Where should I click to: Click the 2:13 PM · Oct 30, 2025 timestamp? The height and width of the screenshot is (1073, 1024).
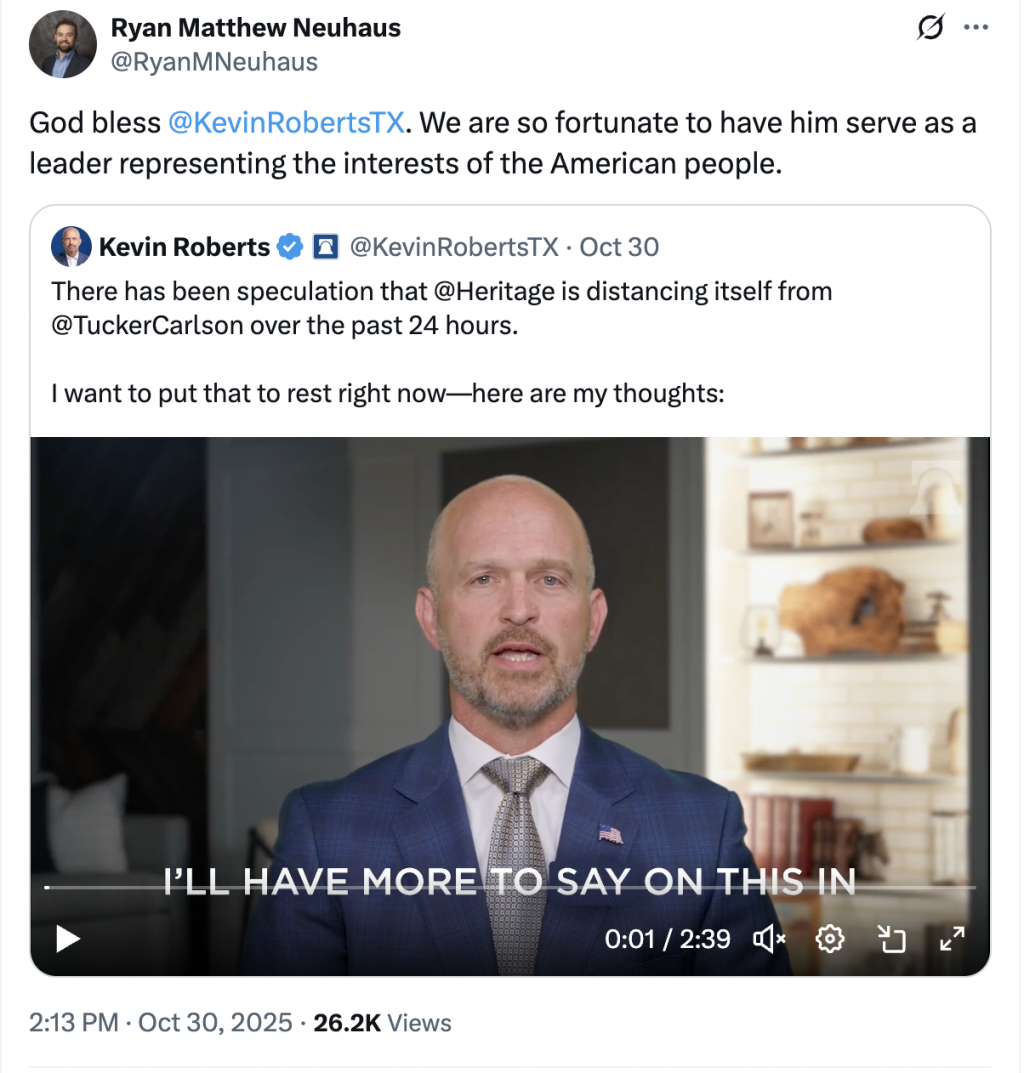[161, 1023]
